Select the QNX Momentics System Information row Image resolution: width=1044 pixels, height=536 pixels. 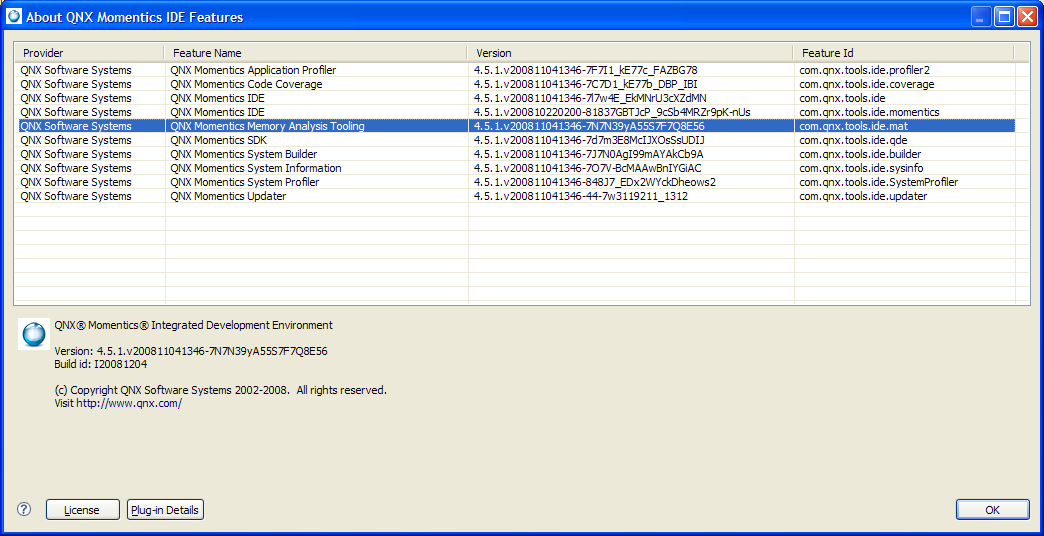coord(515,168)
